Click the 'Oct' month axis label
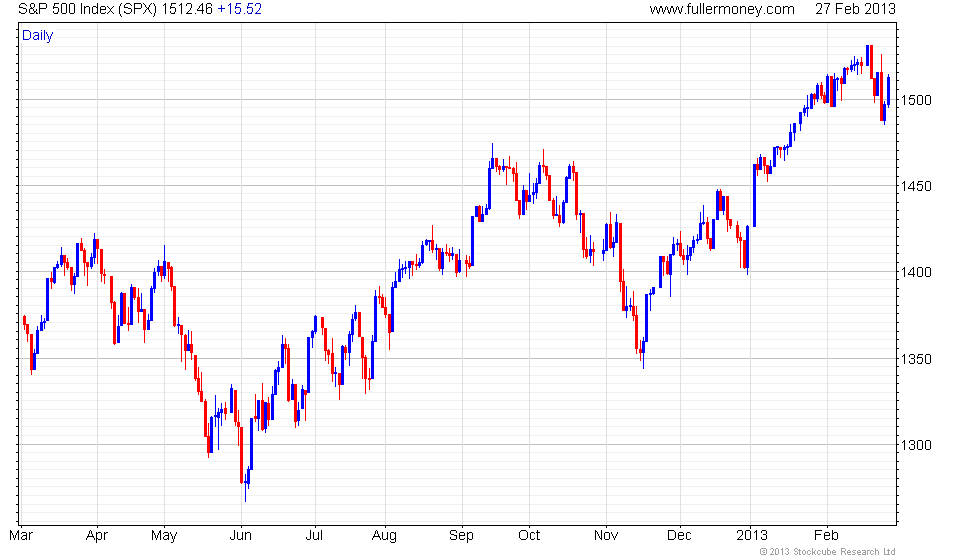 [529, 536]
